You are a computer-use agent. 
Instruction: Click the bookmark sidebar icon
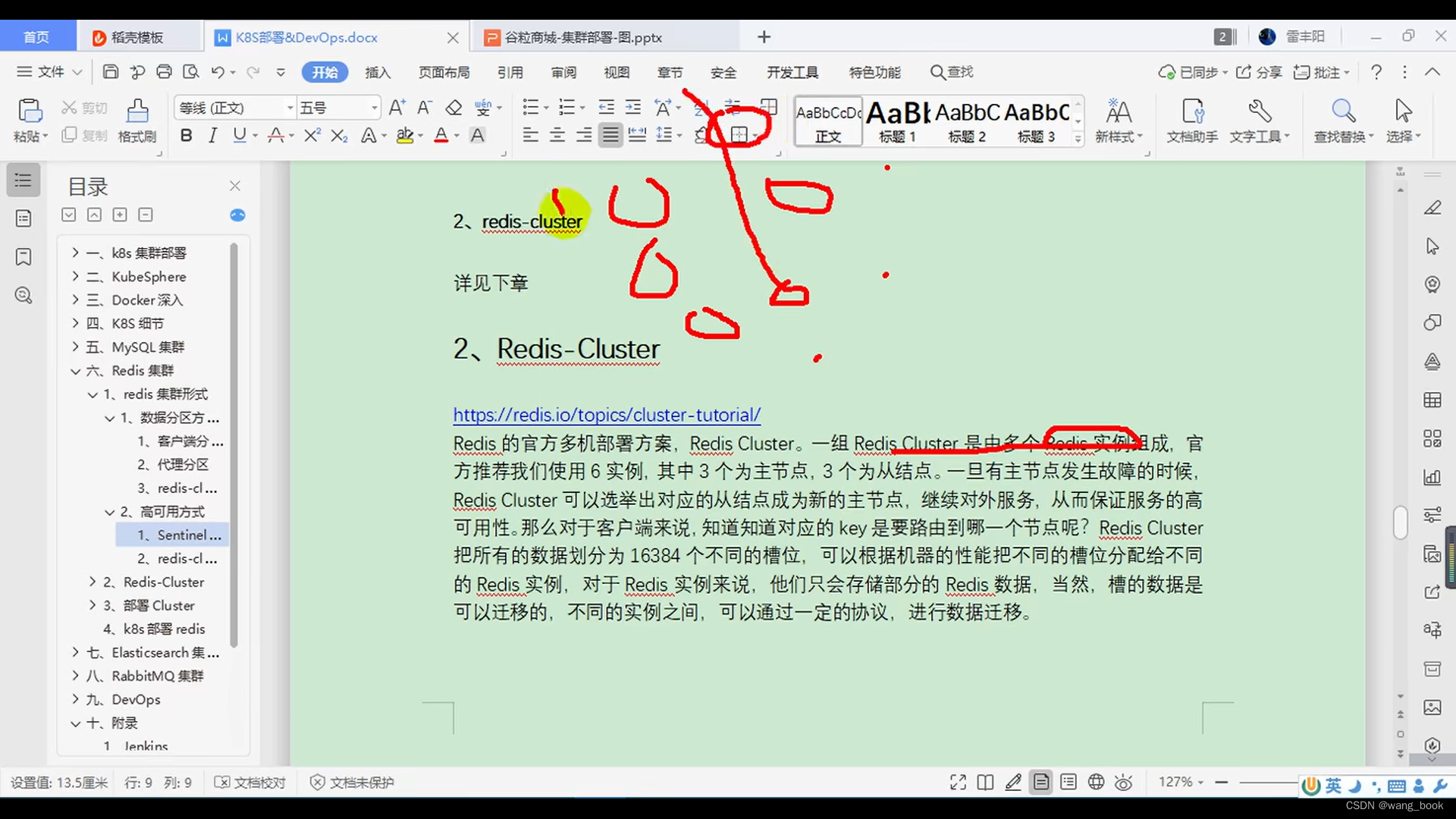click(24, 257)
